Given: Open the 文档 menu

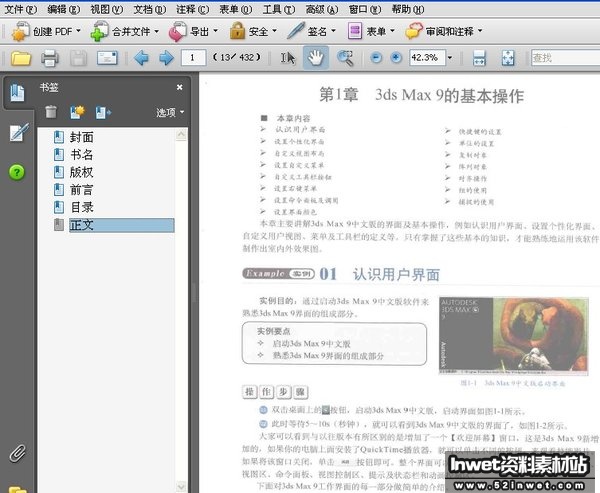Looking at the screenshot, I should click(x=150, y=9).
